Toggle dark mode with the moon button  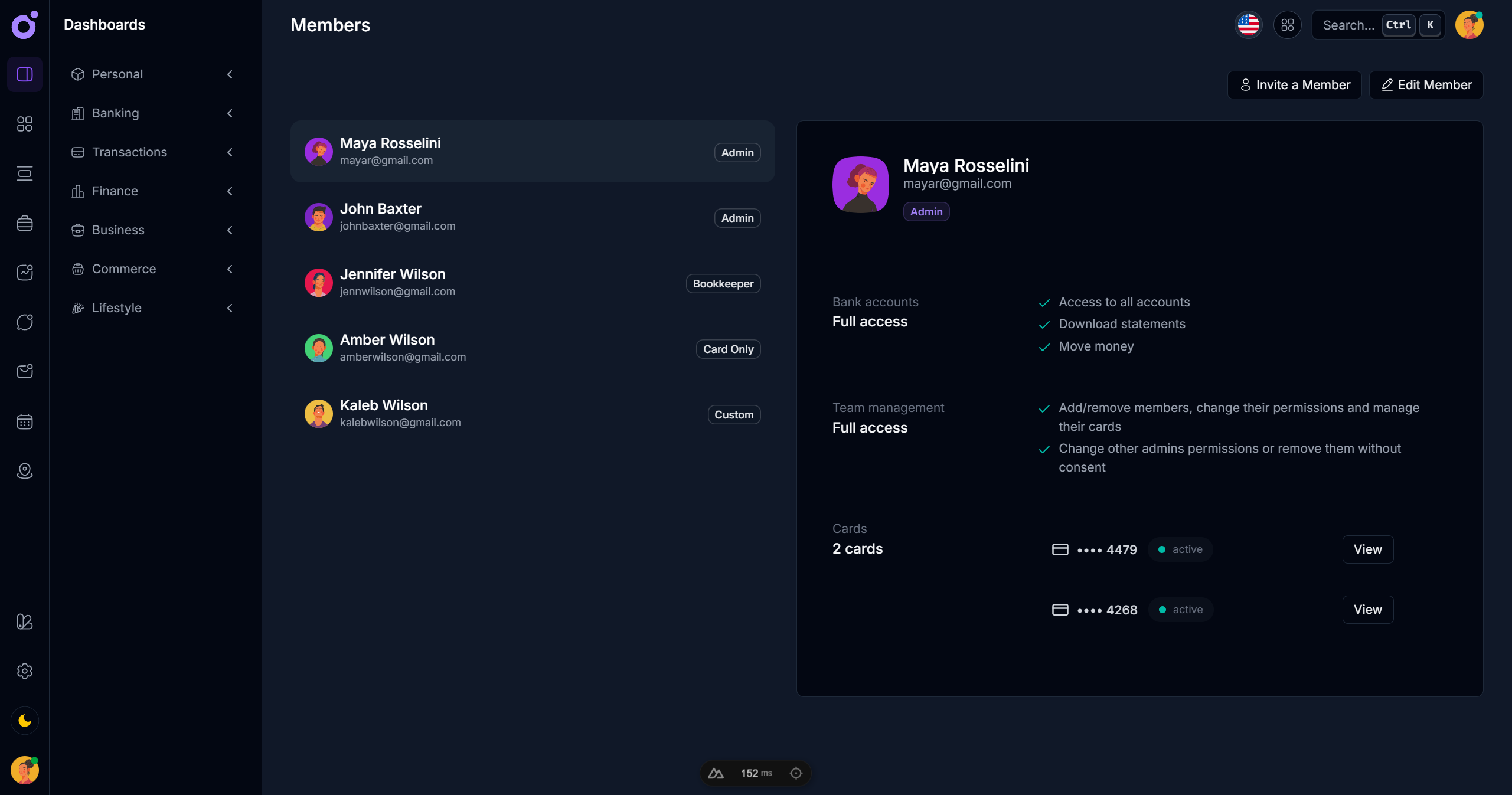[25, 721]
